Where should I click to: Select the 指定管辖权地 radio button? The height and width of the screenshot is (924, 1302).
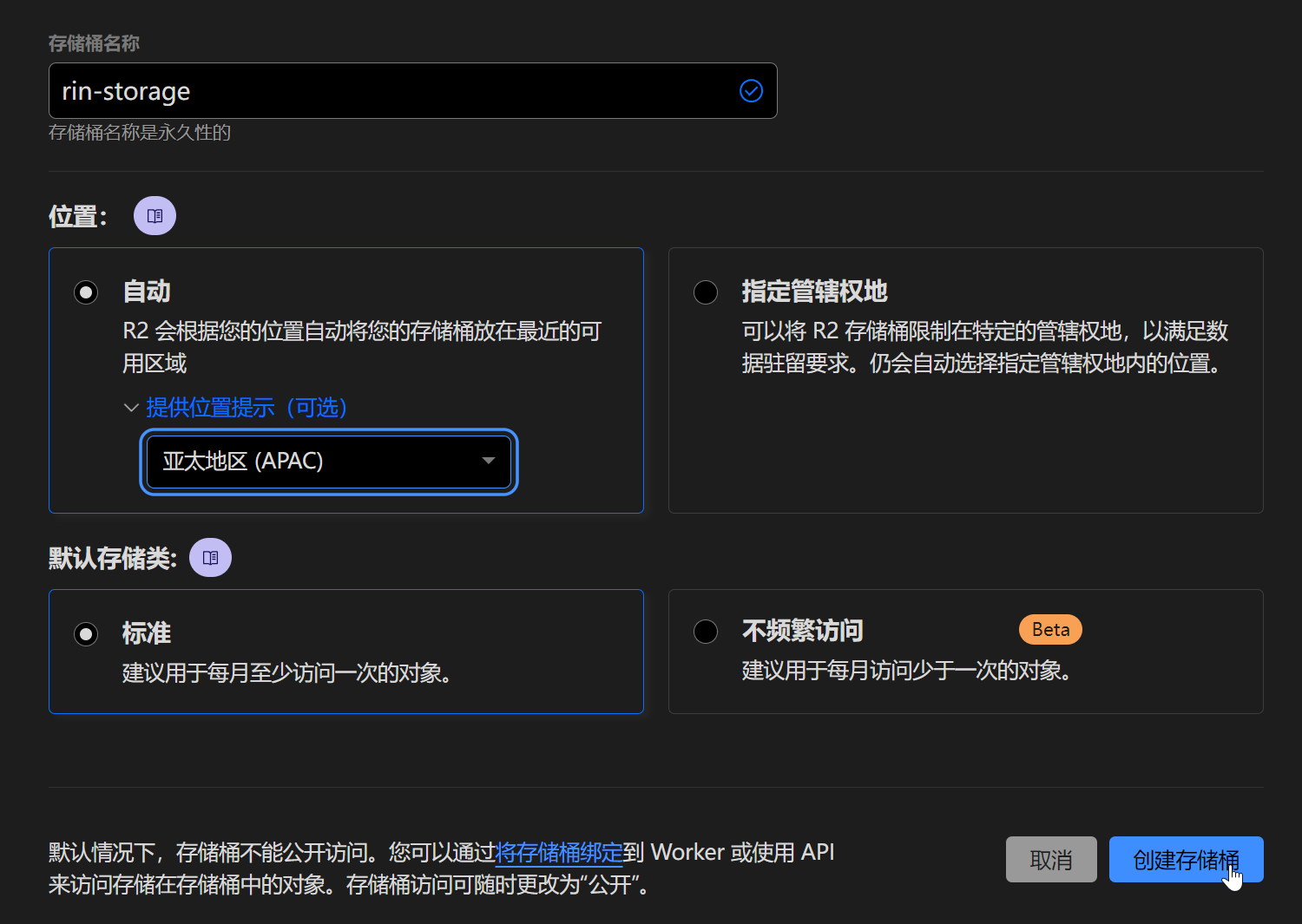pos(705,292)
